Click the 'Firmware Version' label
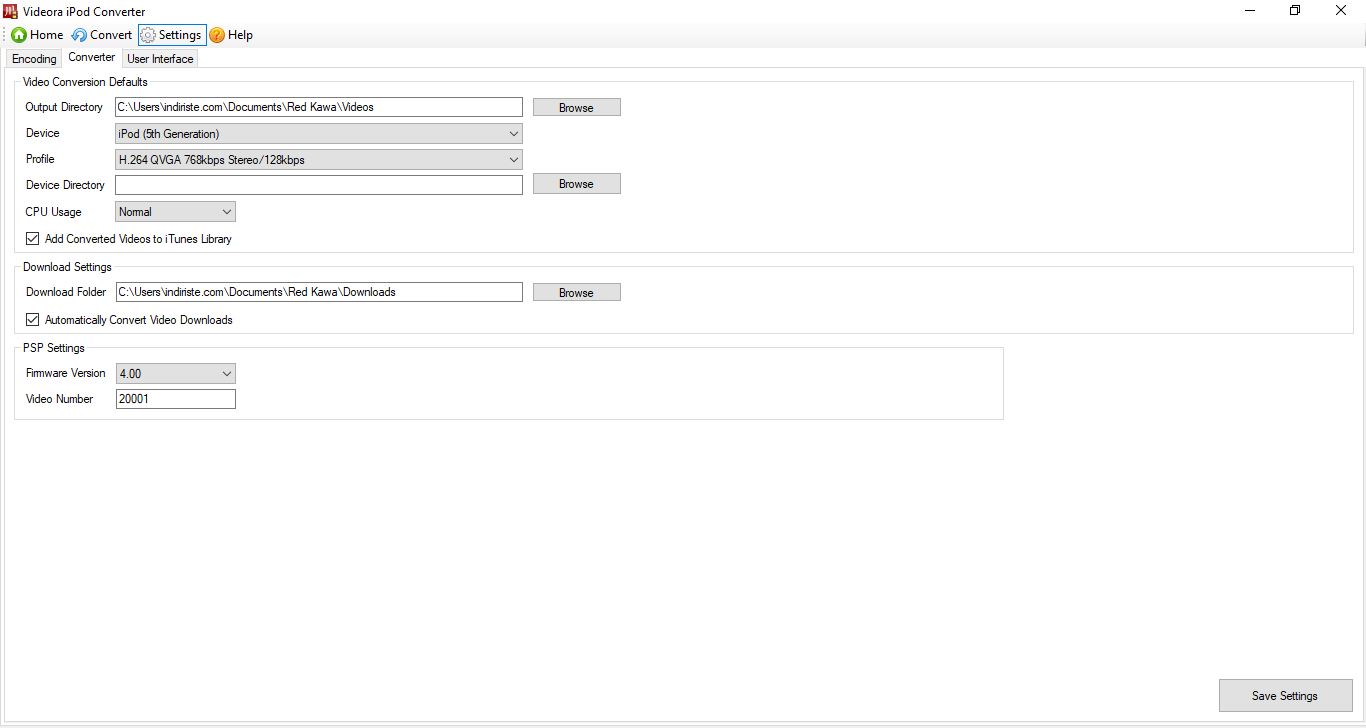Screen dimensions: 1366x728 click(x=66, y=373)
